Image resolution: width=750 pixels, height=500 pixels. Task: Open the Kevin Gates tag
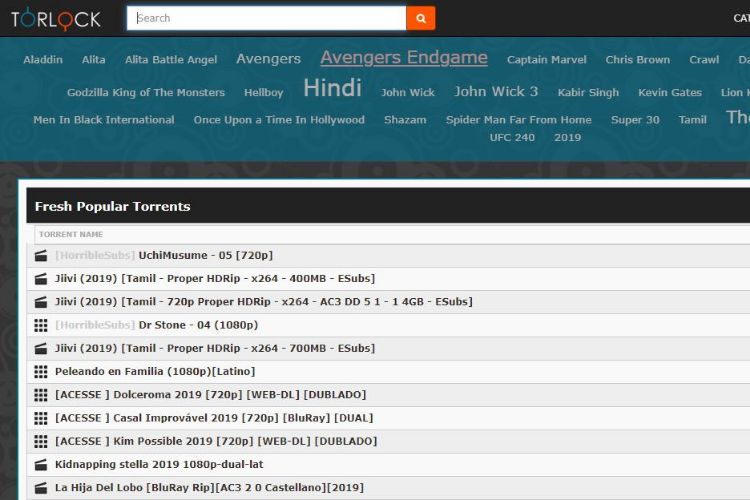[x=670, y=92]
